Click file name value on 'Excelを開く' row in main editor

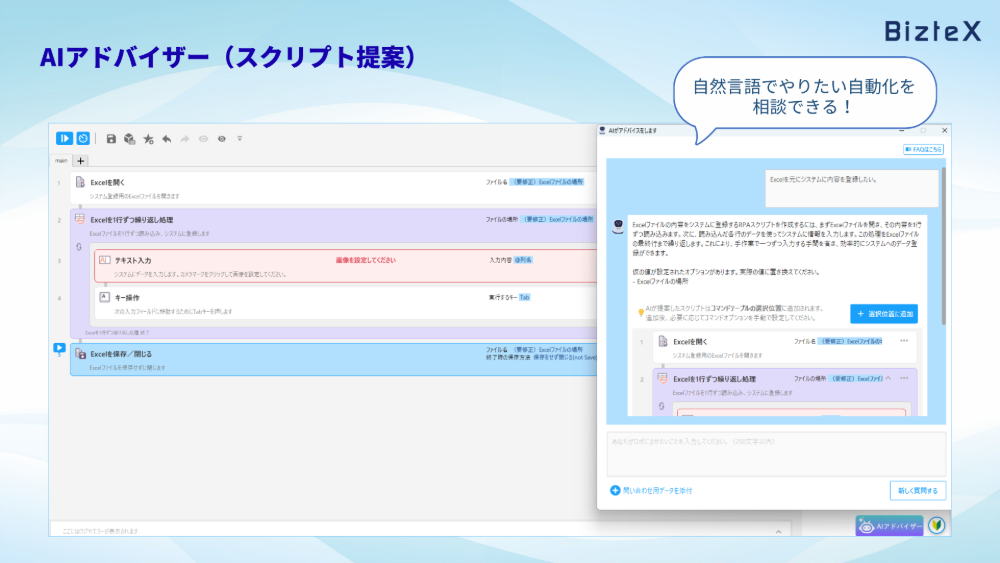[x=548, y=182]
